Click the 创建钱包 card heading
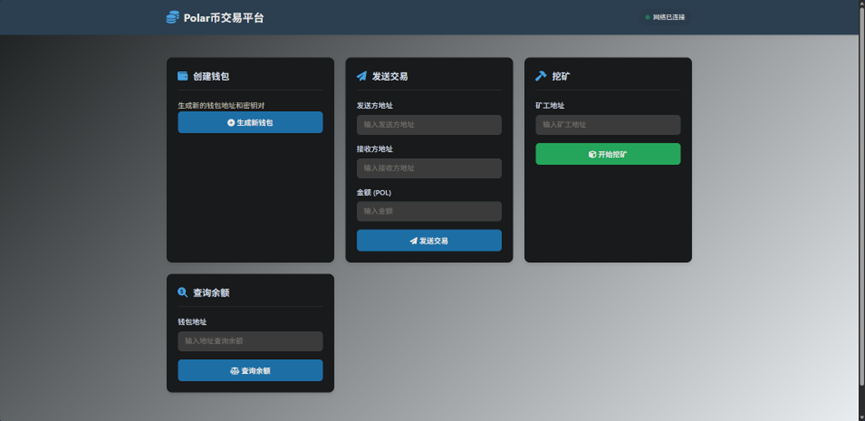The image size is (865, 421). [211, 76]
